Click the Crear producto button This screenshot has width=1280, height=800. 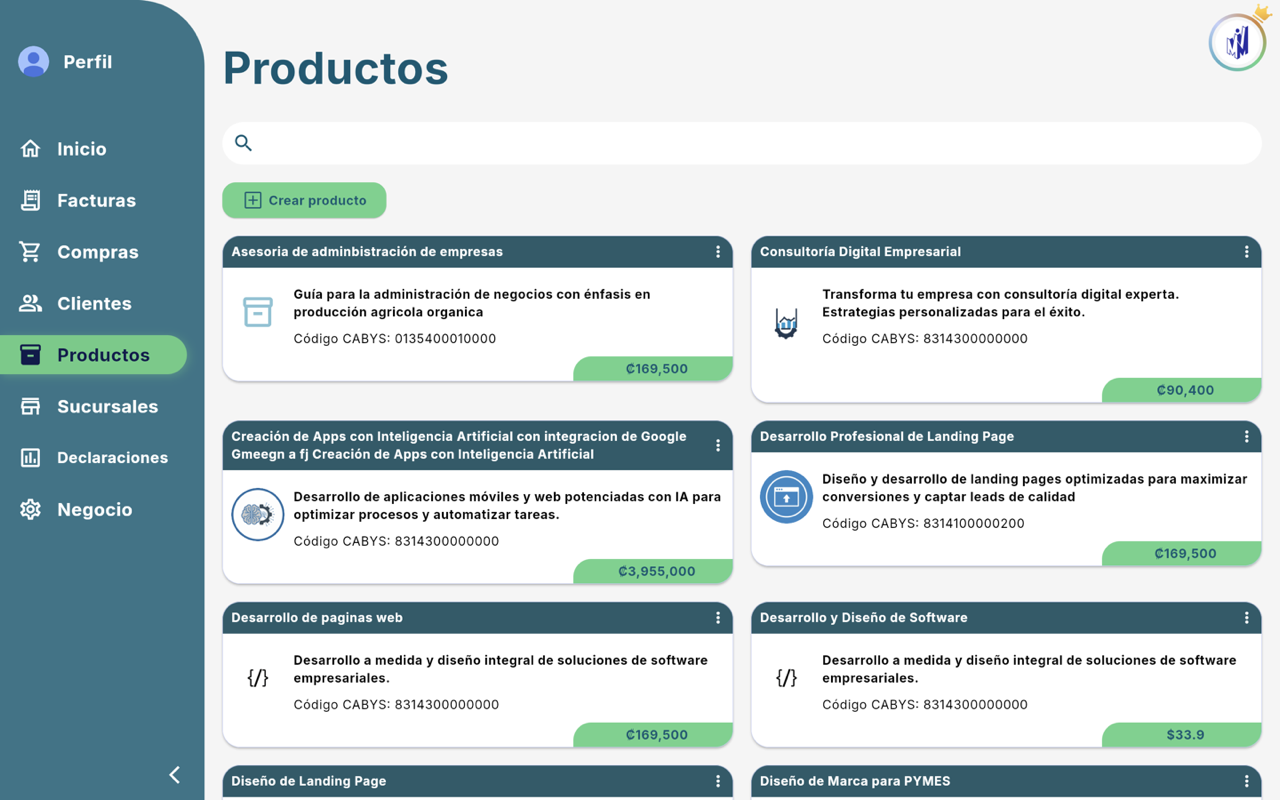tap(304, 200)
